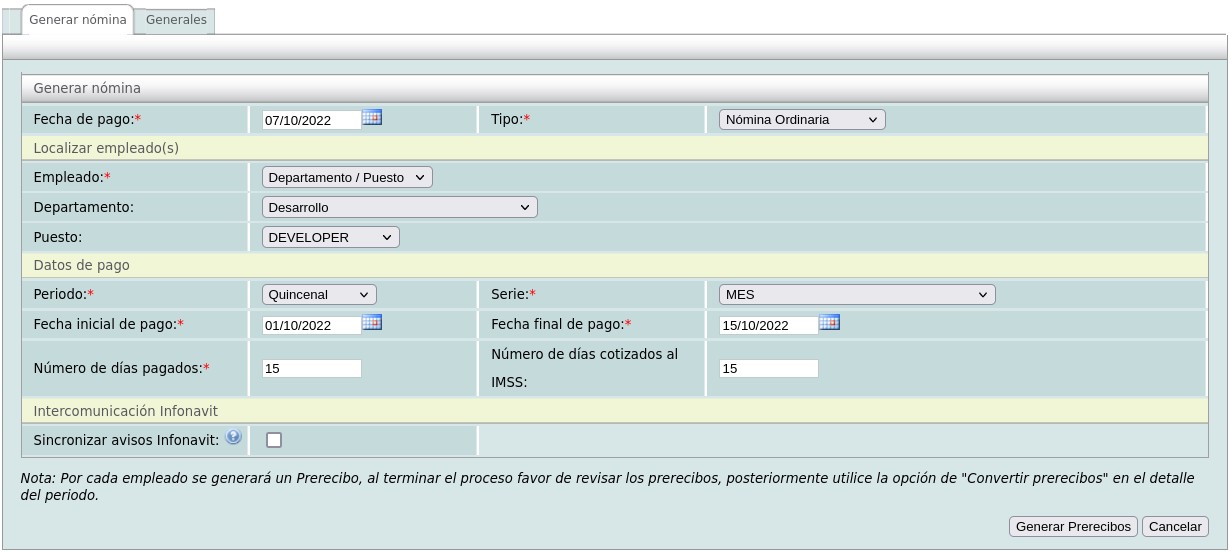The width and height of the screenshot is (1230, 553).
Task: Expand the Serie dropdown showing MES
Action: [856, 295]
